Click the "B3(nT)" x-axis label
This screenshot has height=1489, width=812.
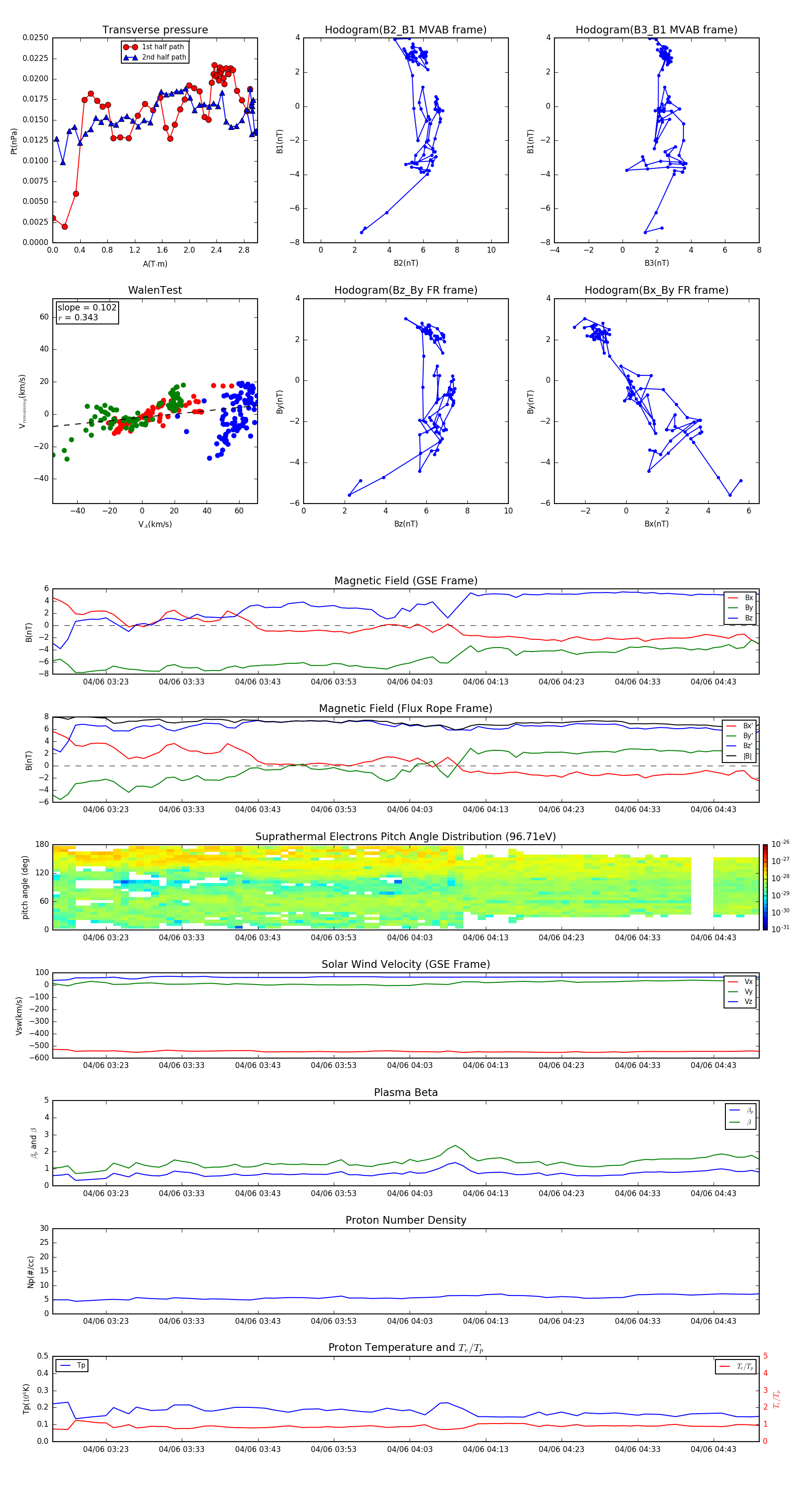(x=656, y=263)
